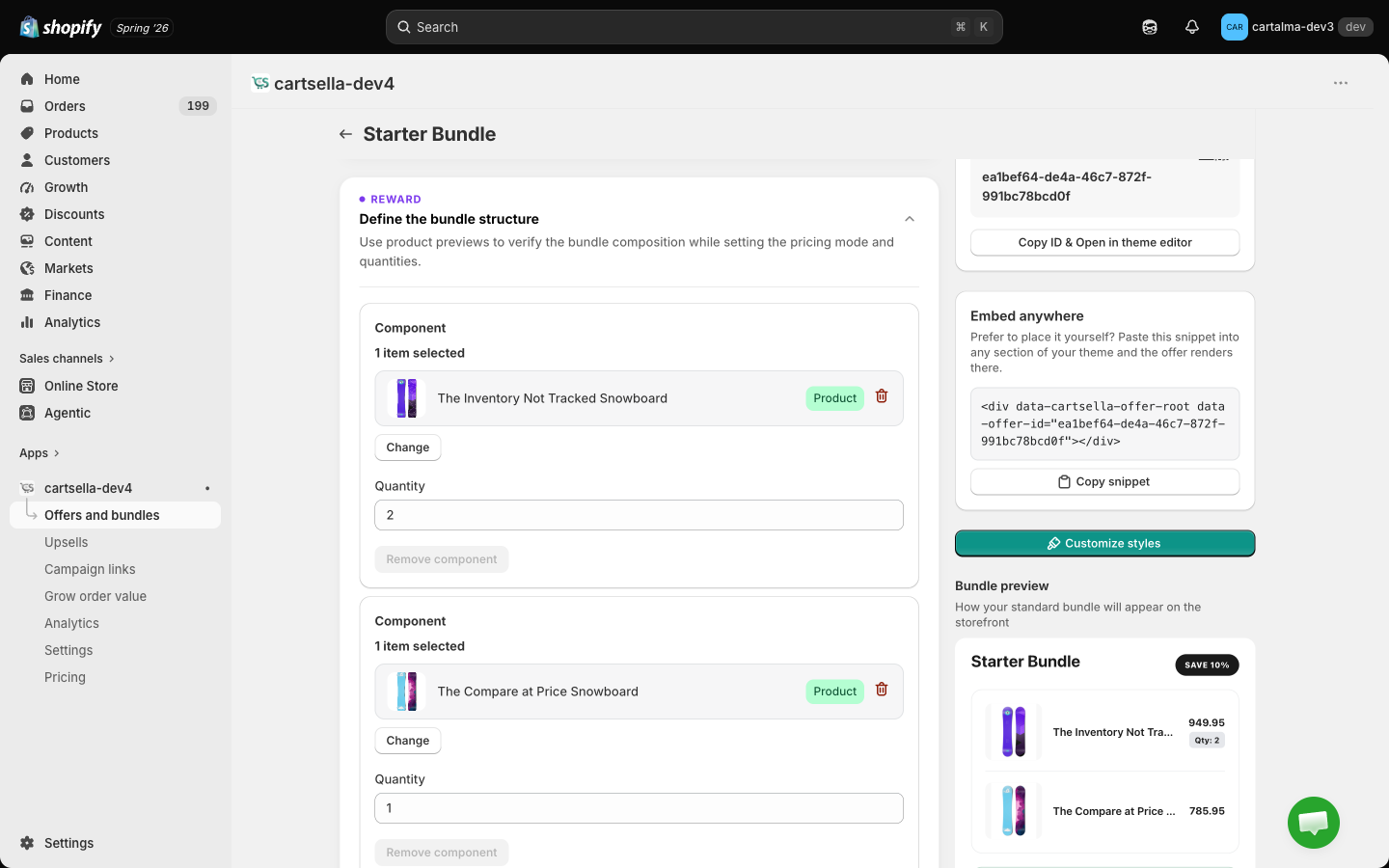
Task: Click Copy snippet button
Action: coord(1105,481)
